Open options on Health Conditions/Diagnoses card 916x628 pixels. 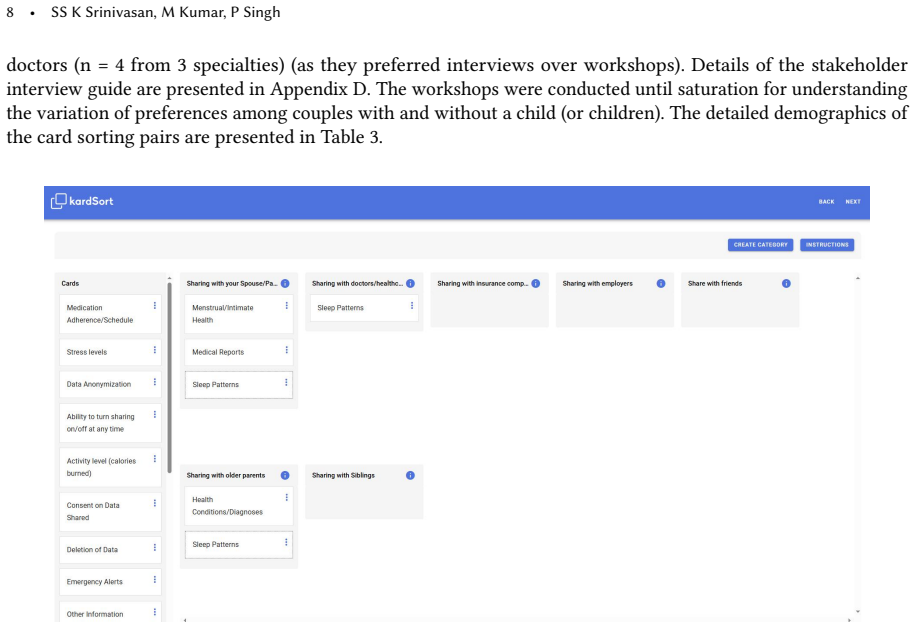click(x=286, y=498)
